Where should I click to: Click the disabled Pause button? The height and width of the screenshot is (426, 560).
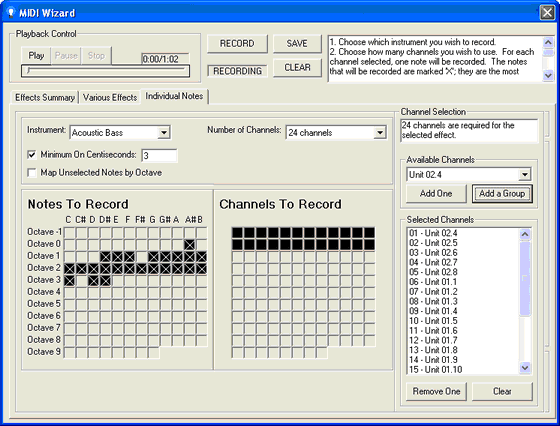coord(66,56)
